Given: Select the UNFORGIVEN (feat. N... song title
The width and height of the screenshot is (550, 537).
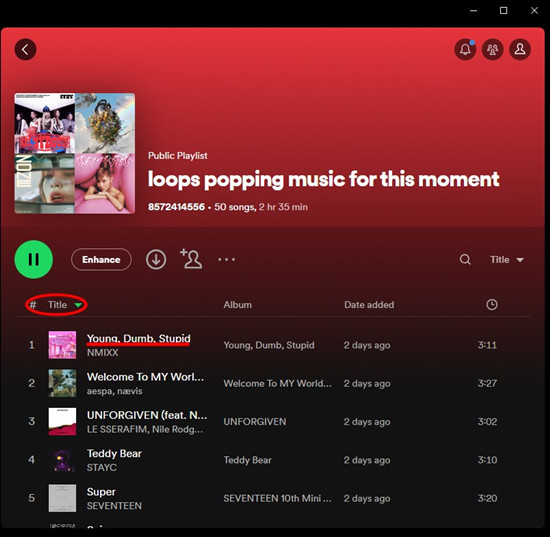Looking at the screenshot, I should coord(147,415).
